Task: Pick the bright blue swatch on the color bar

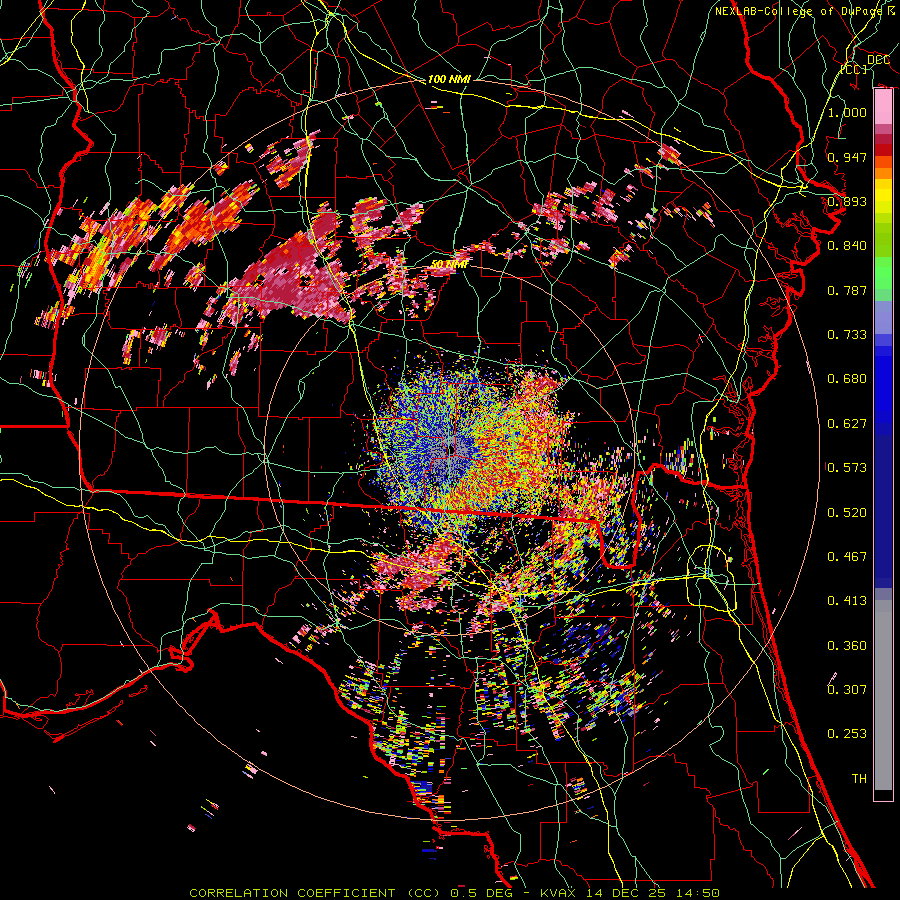Action: coord(883,390)
